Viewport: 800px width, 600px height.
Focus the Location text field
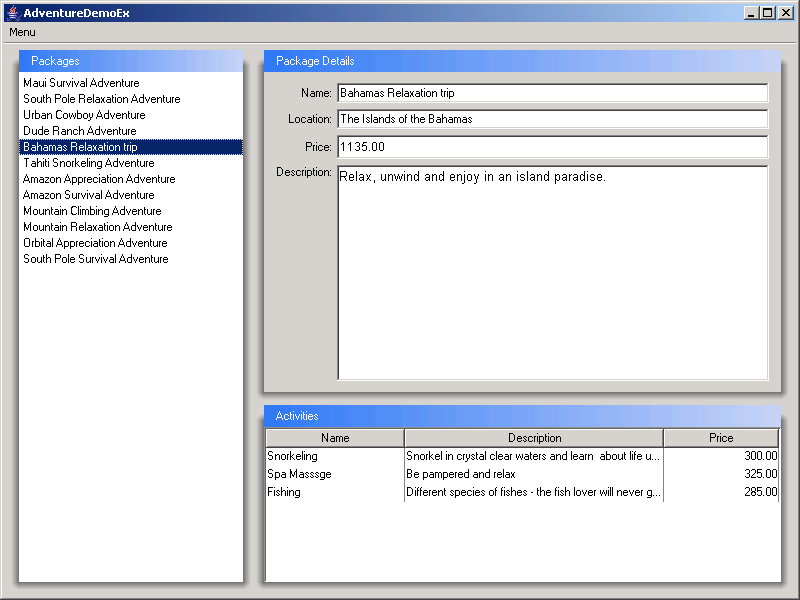553,119
